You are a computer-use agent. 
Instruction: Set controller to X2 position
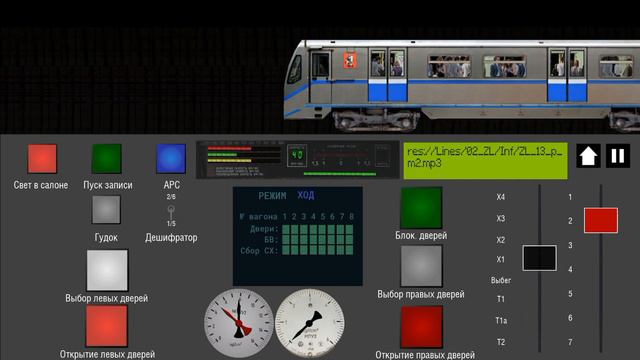click(x=501, y=240)
